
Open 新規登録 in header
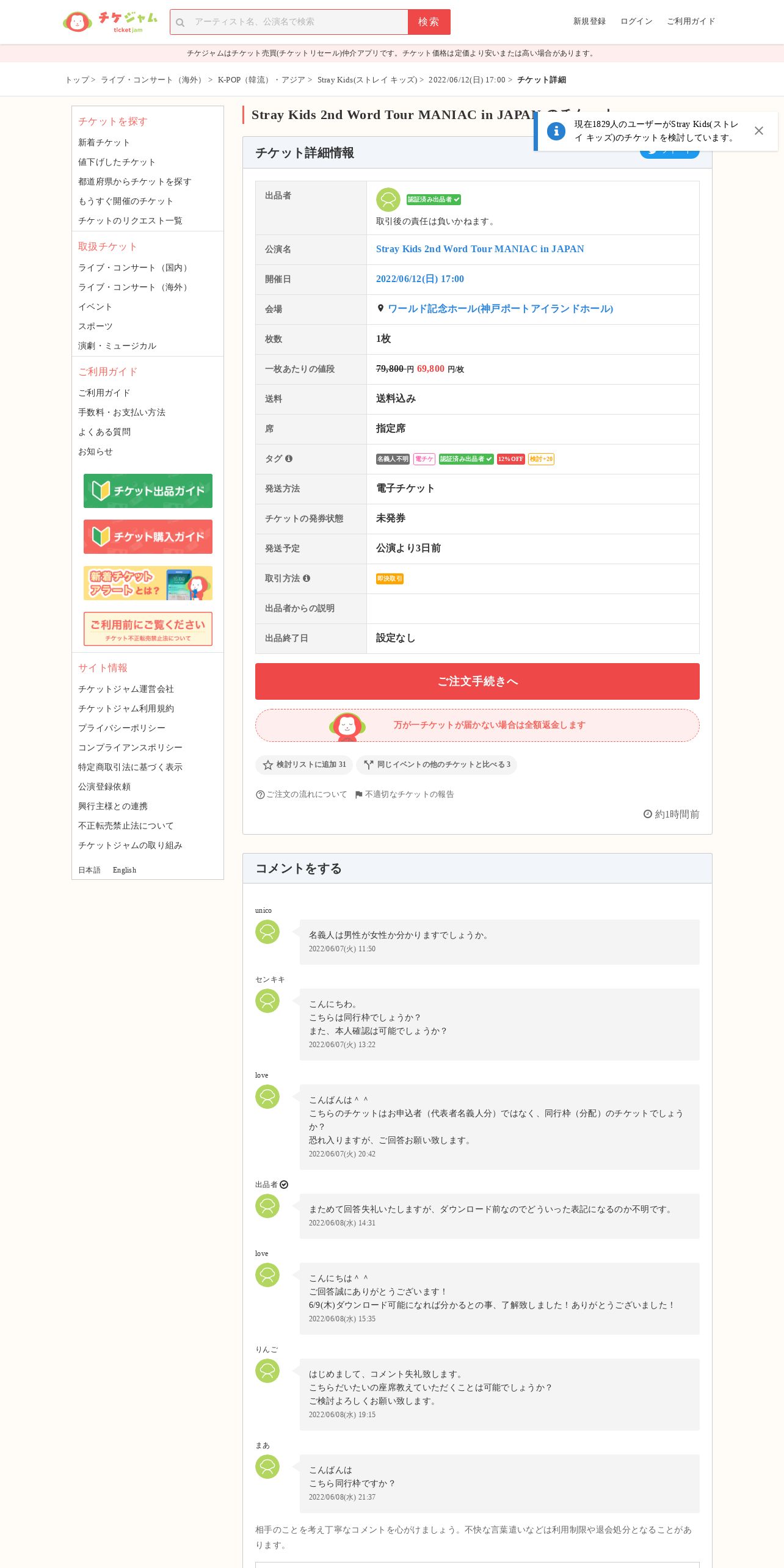[x=589, y=21]
